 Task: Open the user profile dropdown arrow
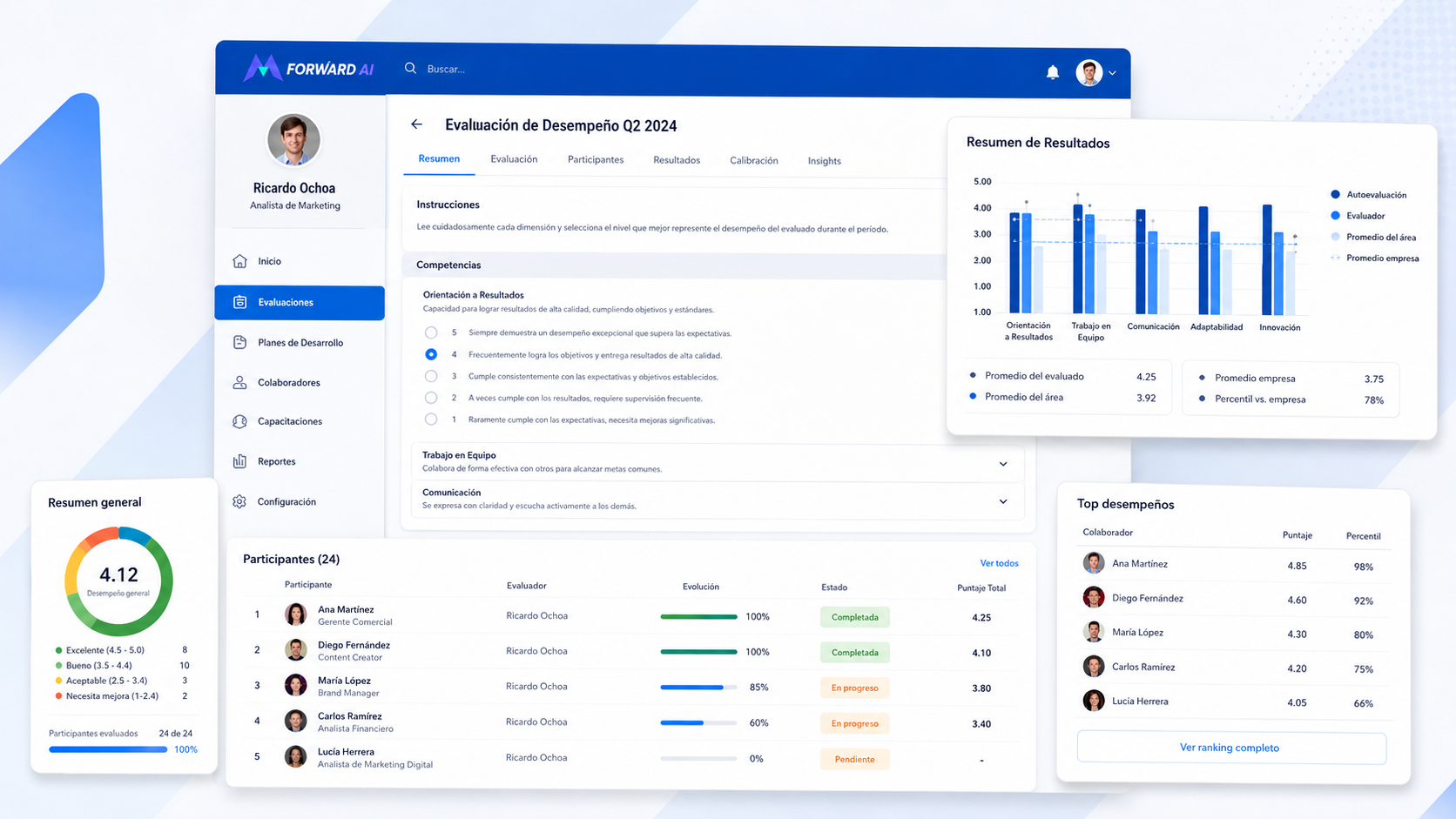pos(1112,73)
